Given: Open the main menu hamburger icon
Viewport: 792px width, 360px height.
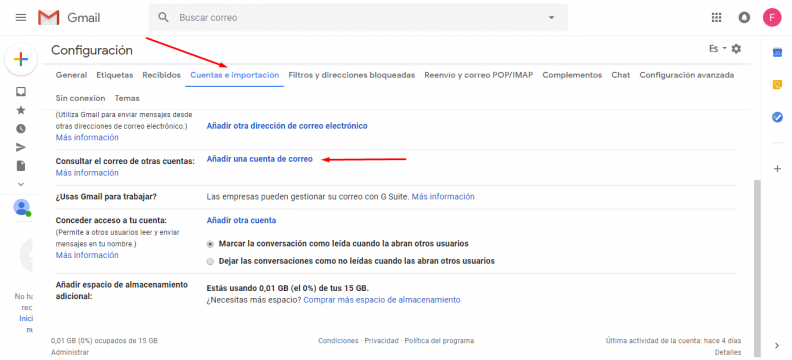Looking at the screenshot, I should (x=21, y=18).
